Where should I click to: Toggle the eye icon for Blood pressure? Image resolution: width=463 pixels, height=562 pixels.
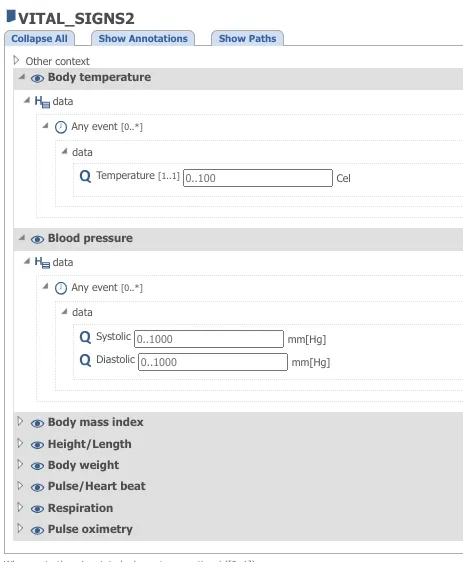click(x=37, y=239)
